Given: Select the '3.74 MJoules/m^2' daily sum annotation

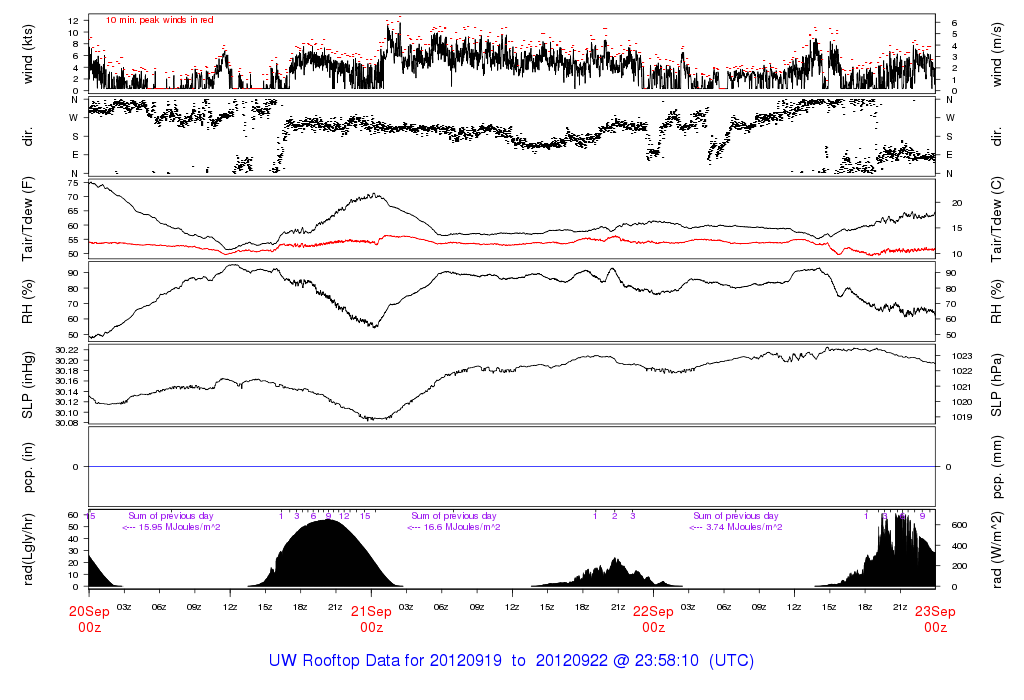Looking at the screenshot, I should point(737,527).
